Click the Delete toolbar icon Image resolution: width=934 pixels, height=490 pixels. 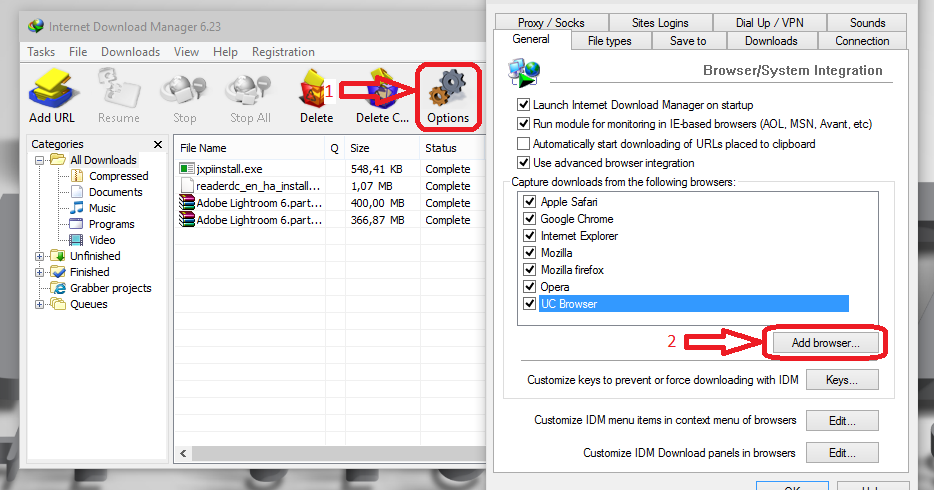(x=315, y=89)
